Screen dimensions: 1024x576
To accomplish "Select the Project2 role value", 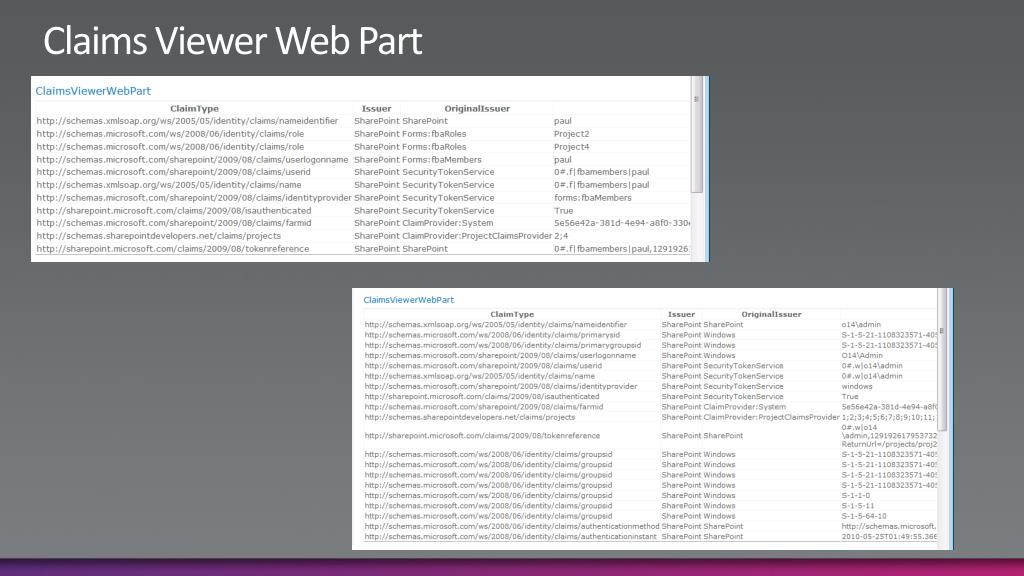I will tap(571, 134).
